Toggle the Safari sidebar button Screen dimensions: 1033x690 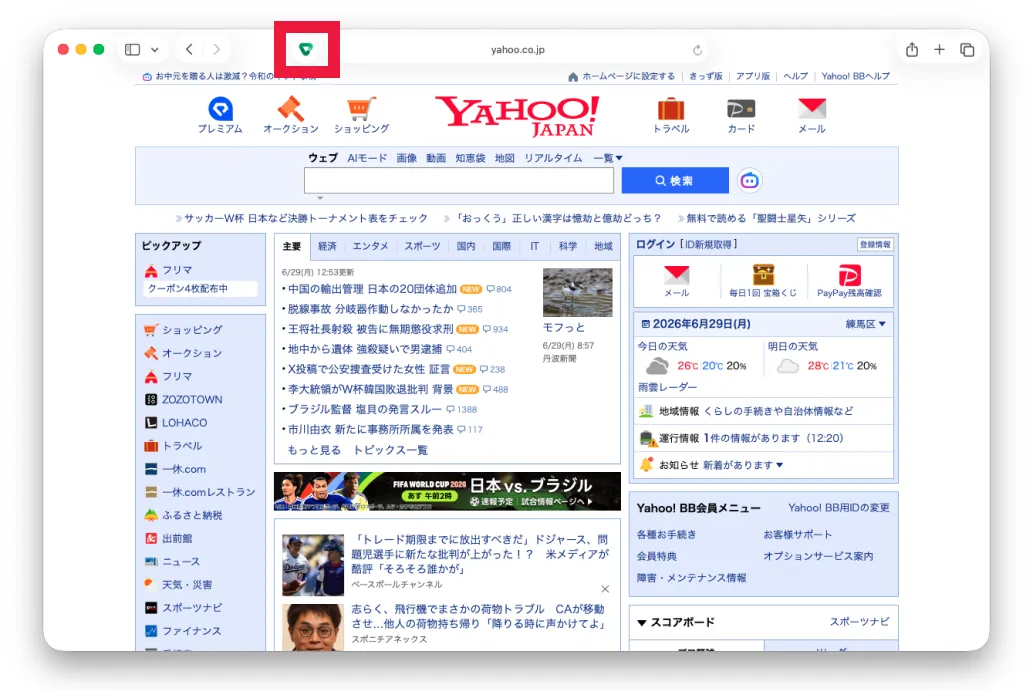coord(132,49)
